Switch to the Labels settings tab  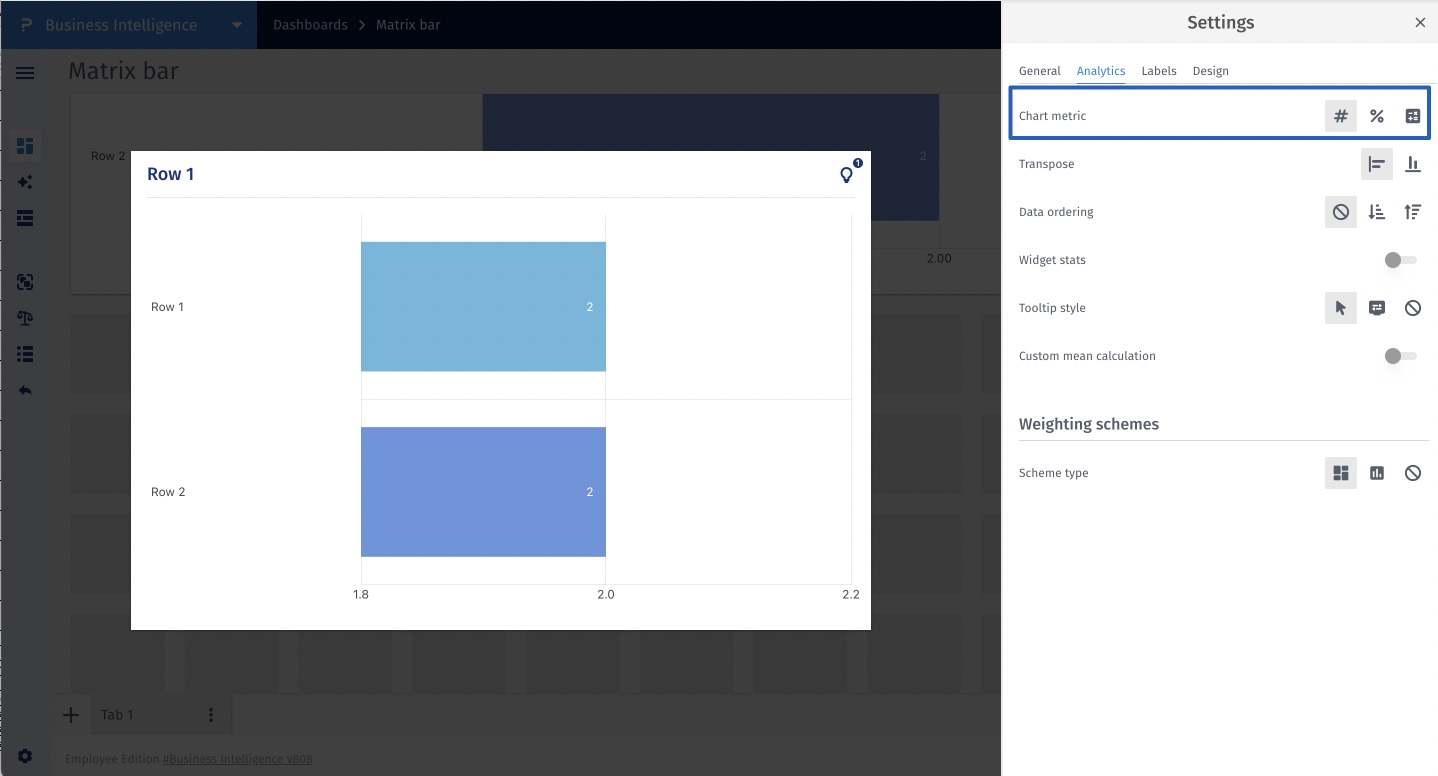[x=1159, y=71]
